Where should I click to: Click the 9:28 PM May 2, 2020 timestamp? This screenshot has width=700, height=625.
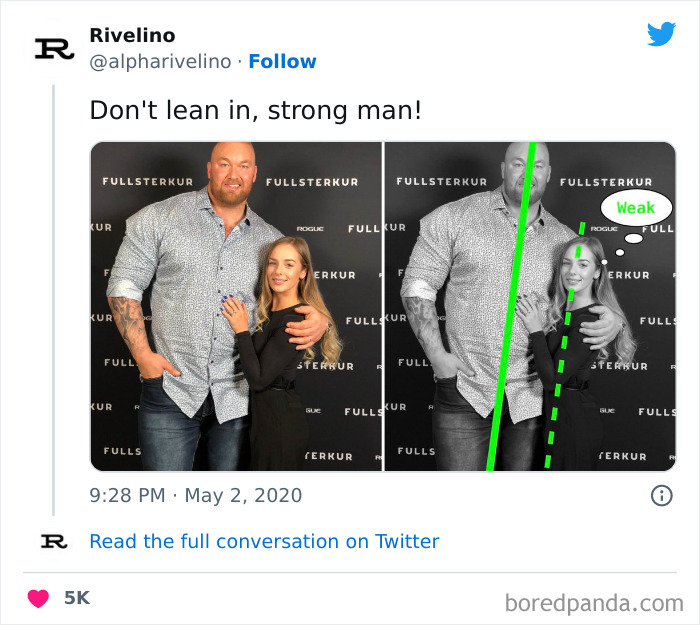[x=195, y=495]
